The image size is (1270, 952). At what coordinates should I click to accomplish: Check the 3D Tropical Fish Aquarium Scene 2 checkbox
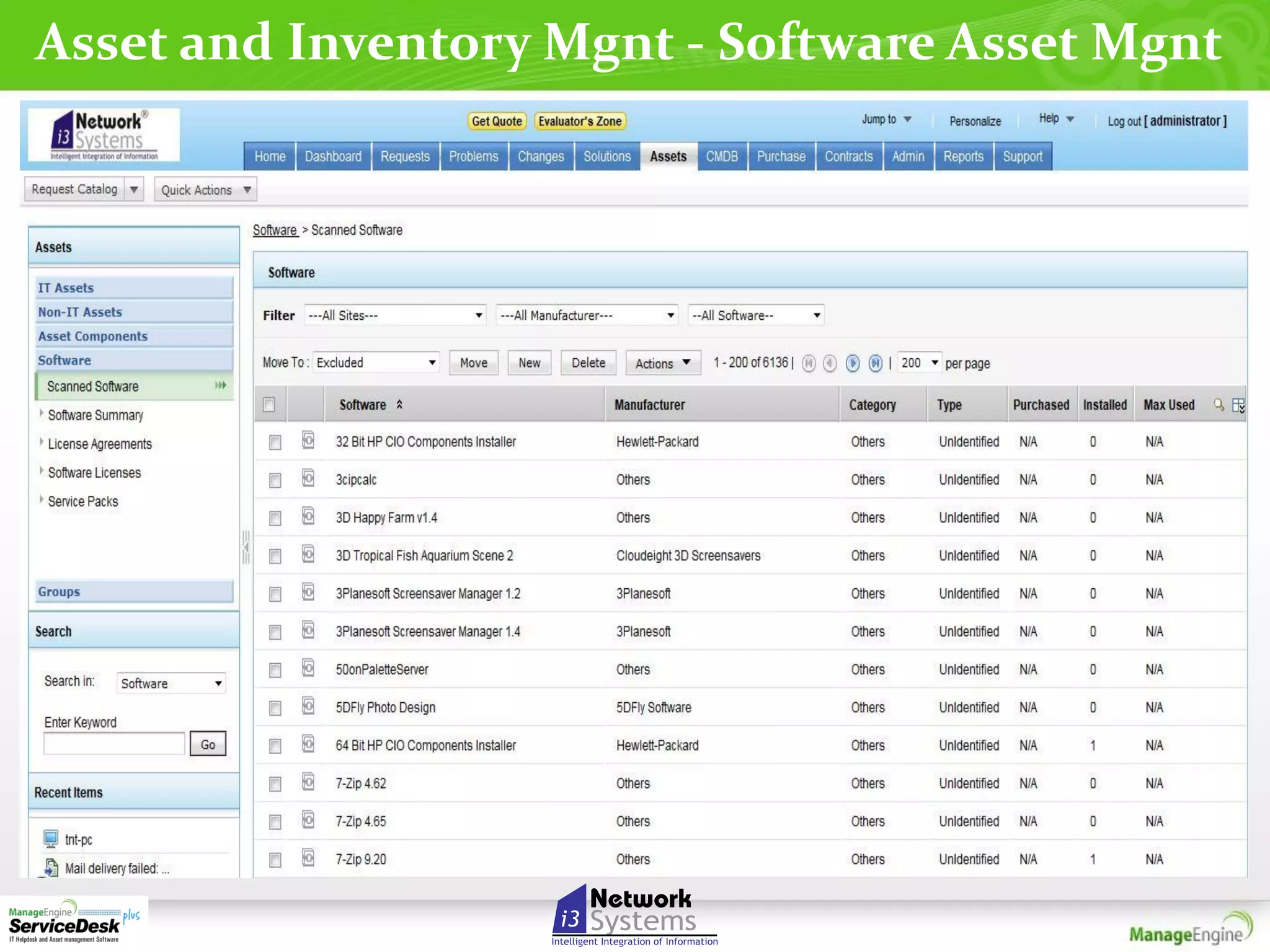[x=275, y=556]
